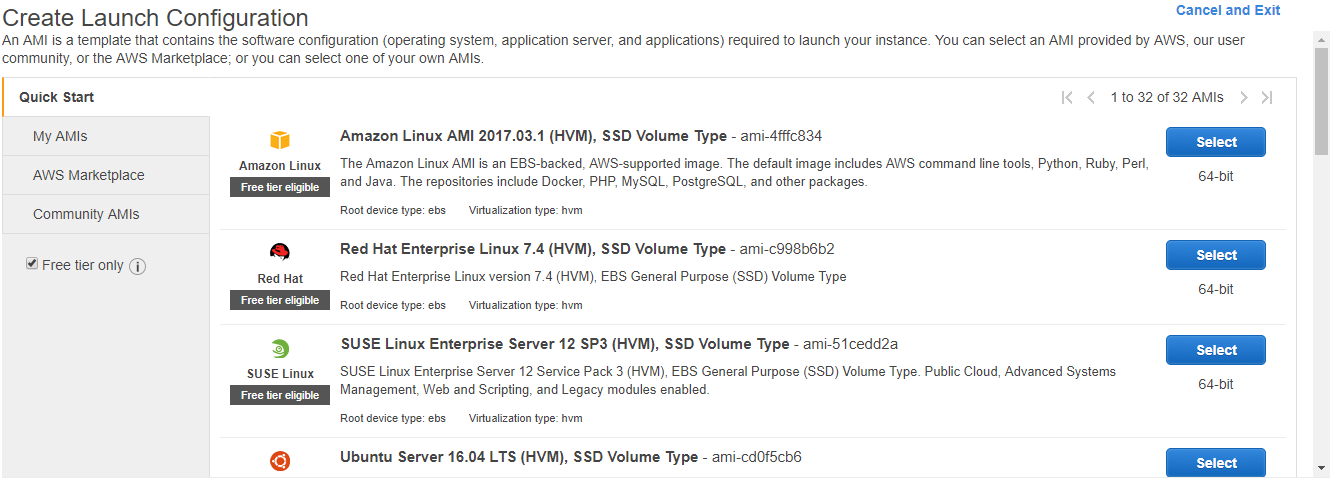Select the Amazon Linux AMI 2017.03.1
The image size is (1338, 499).
1216,142
